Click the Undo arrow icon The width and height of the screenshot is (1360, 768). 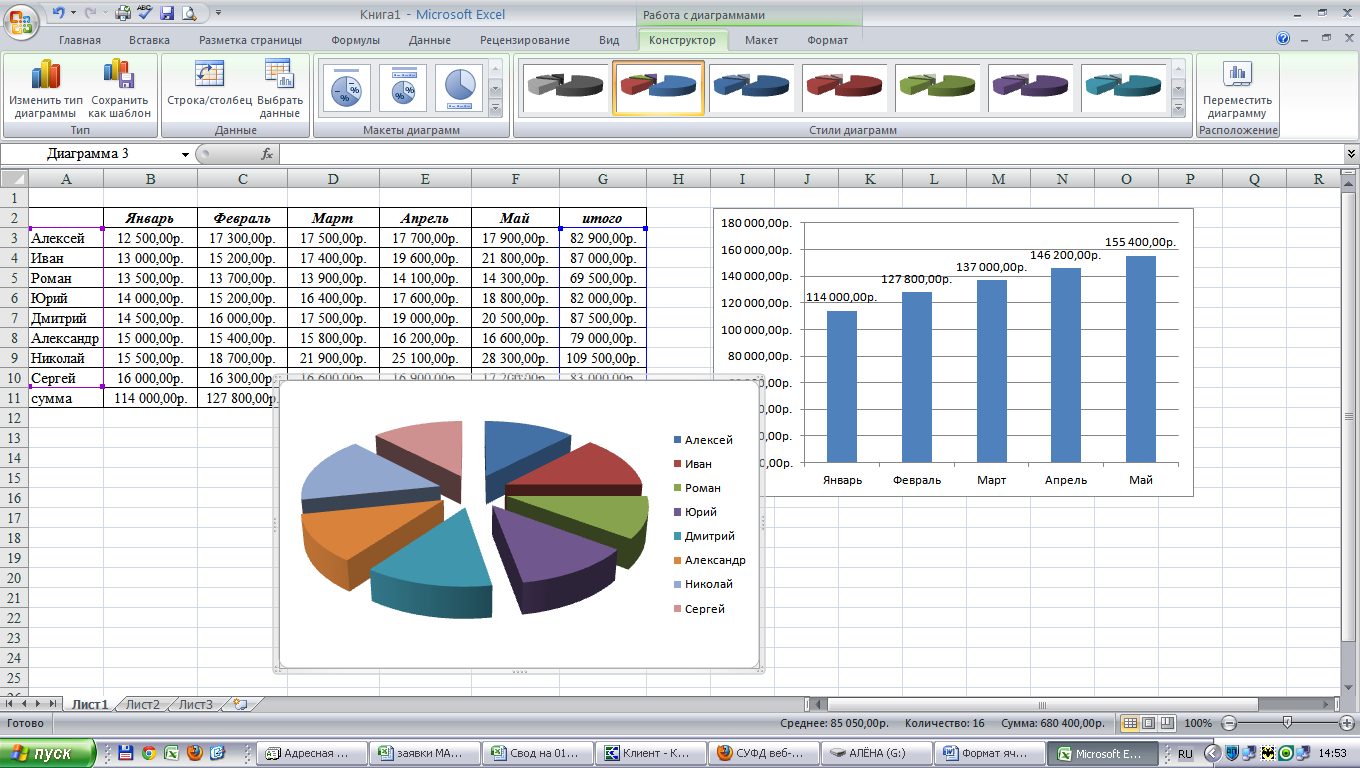tap(58, 14)
